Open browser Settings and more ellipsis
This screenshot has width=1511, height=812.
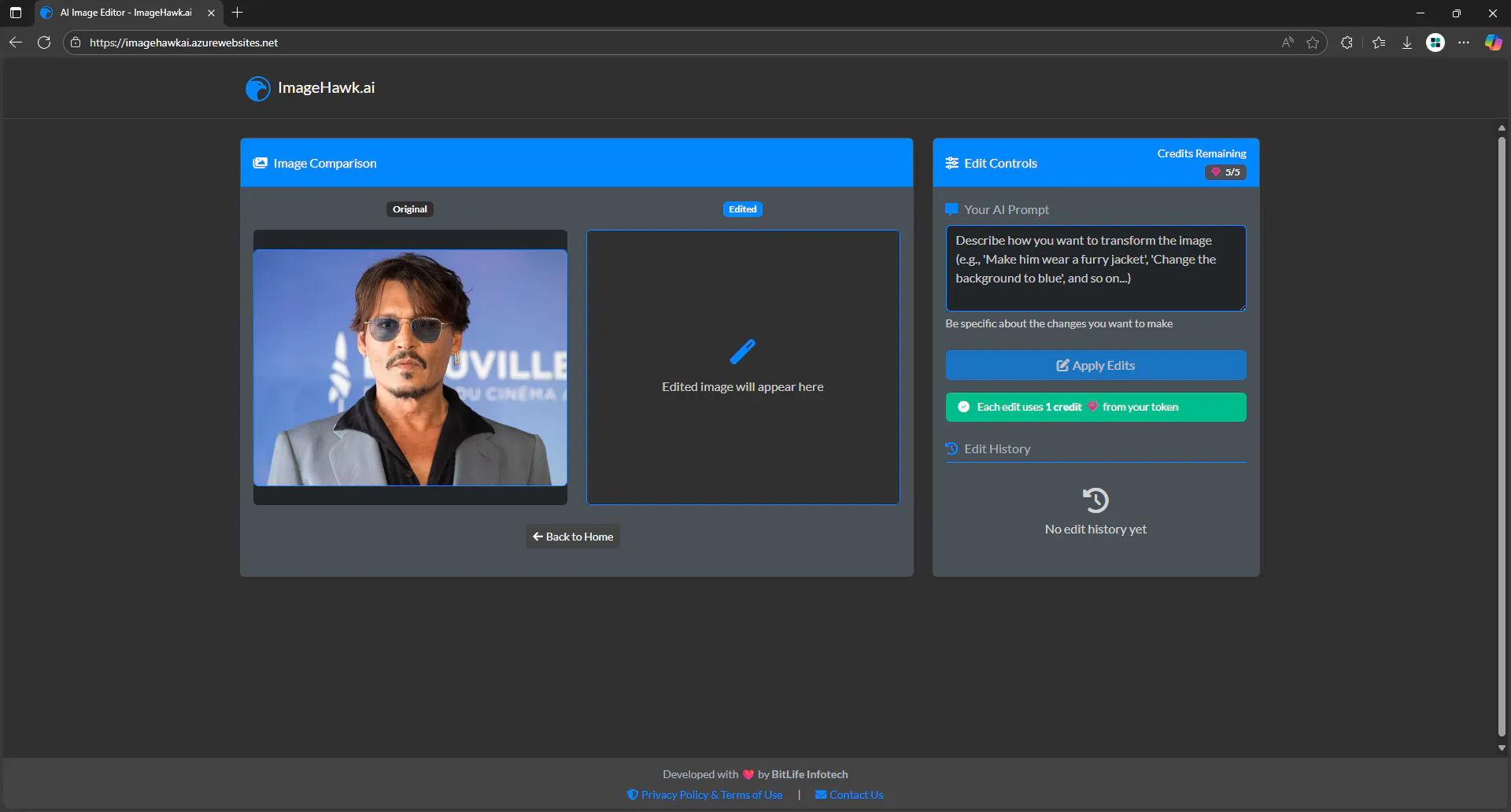[x=1464, y=42]
